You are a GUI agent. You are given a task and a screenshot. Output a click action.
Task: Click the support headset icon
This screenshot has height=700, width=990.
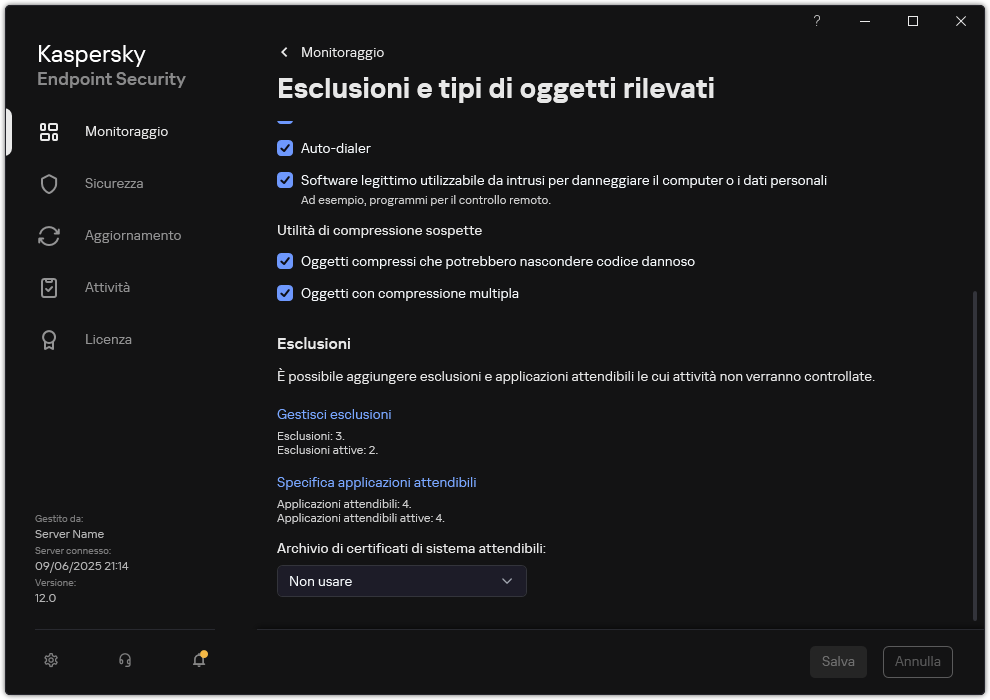[x=124, y=660]
